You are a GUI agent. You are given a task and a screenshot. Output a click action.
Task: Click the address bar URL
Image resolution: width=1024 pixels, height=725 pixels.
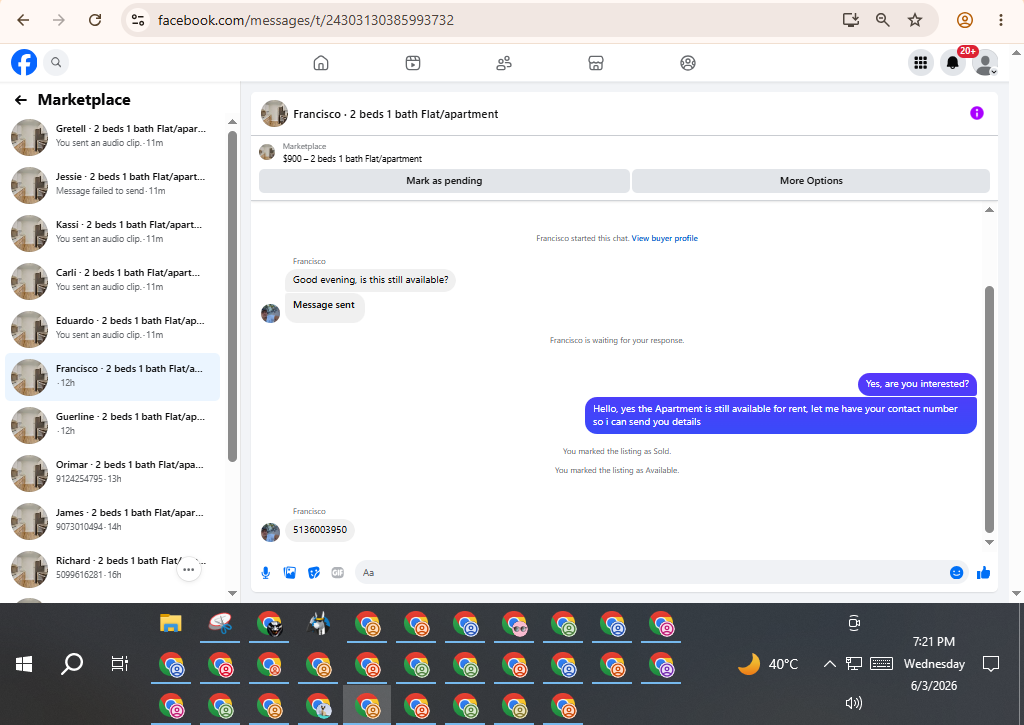[306, 20]
